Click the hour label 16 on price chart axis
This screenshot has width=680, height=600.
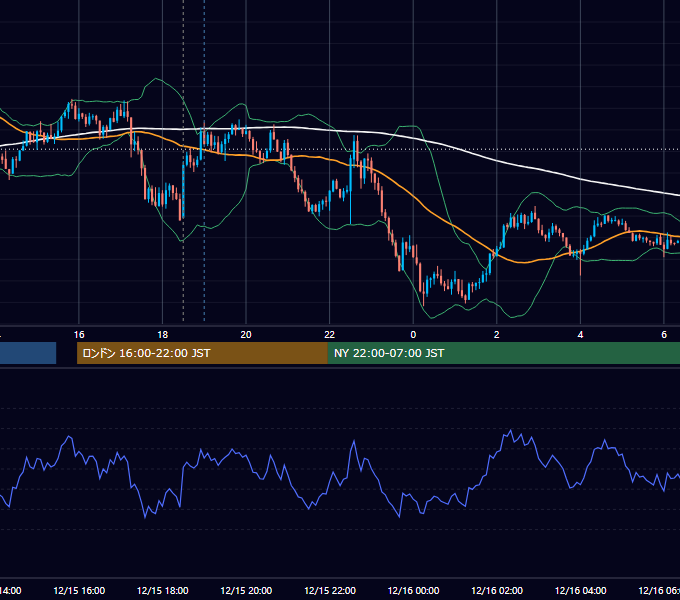coord(79,335)
